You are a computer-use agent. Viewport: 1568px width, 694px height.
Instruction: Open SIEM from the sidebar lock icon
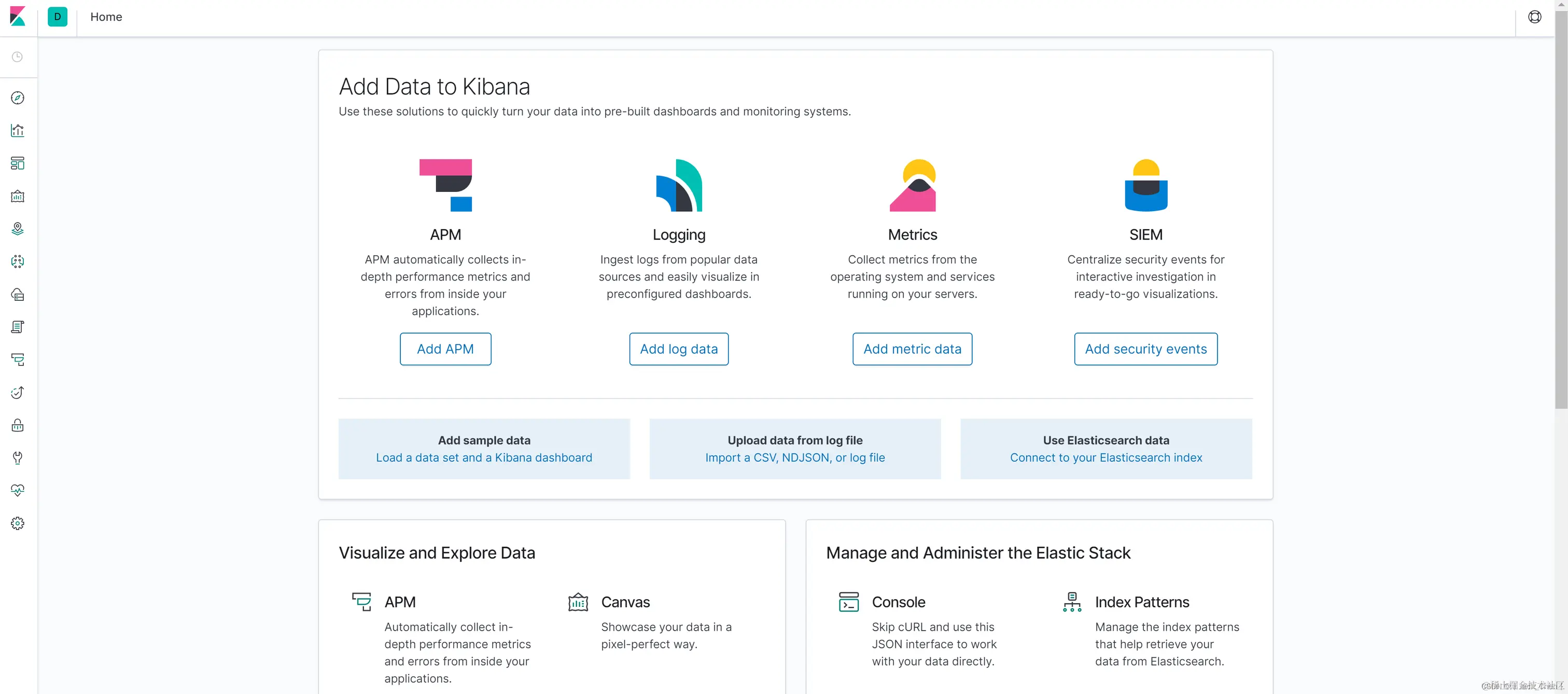(x=18, y=425)
